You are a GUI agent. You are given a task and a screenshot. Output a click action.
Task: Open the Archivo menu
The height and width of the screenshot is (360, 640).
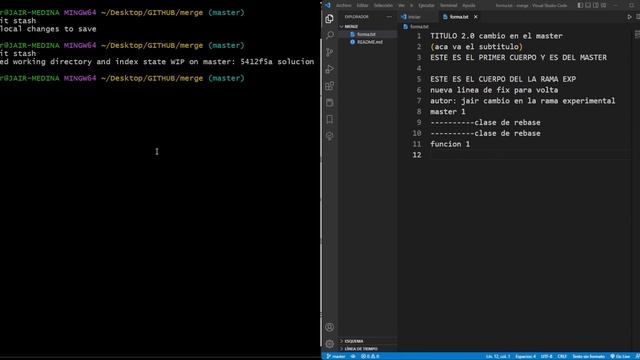[344, 5]
